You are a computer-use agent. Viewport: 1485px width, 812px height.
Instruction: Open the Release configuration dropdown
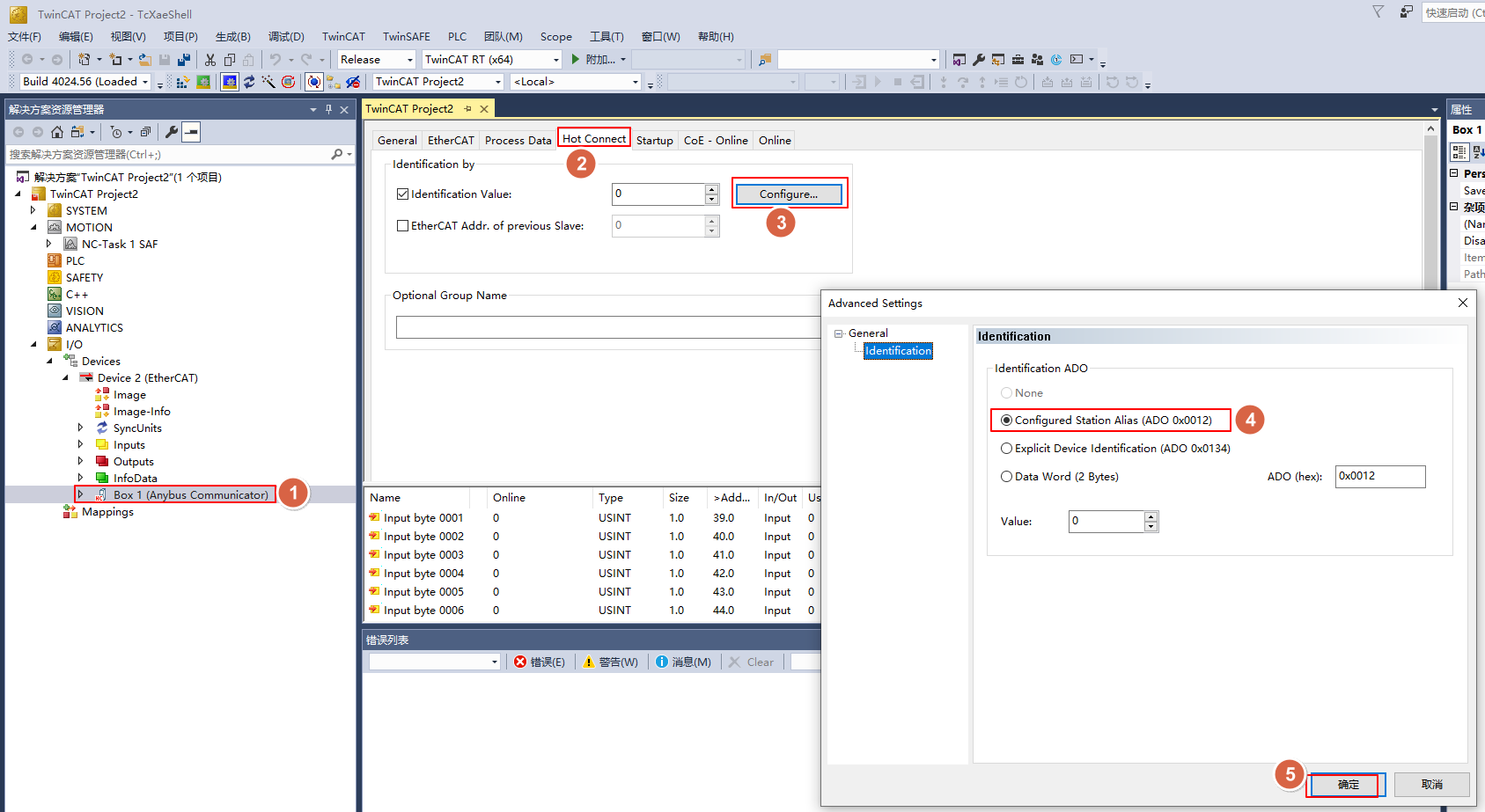click(x=409, y=60)
